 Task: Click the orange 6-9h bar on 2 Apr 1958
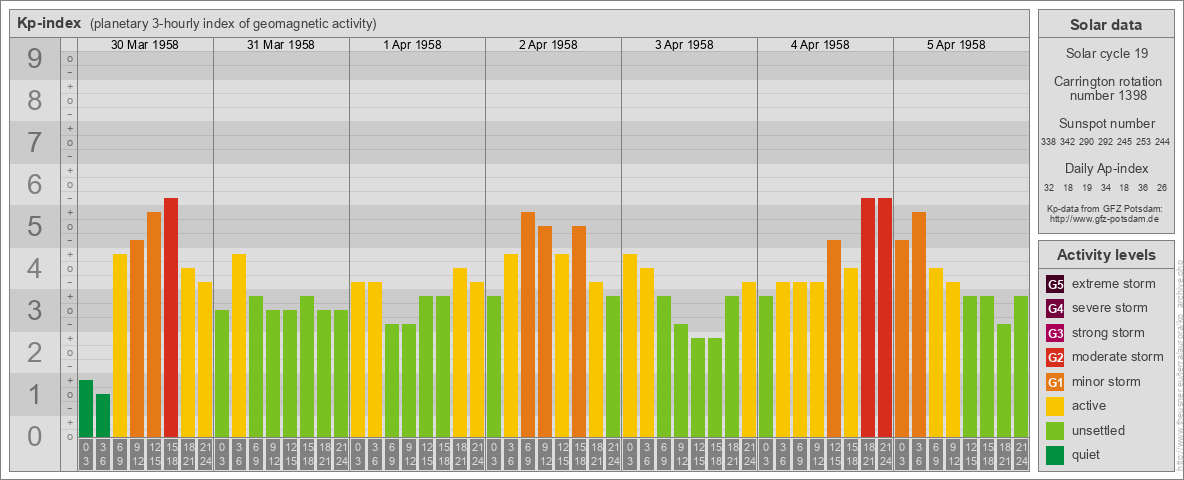(528, 324)
